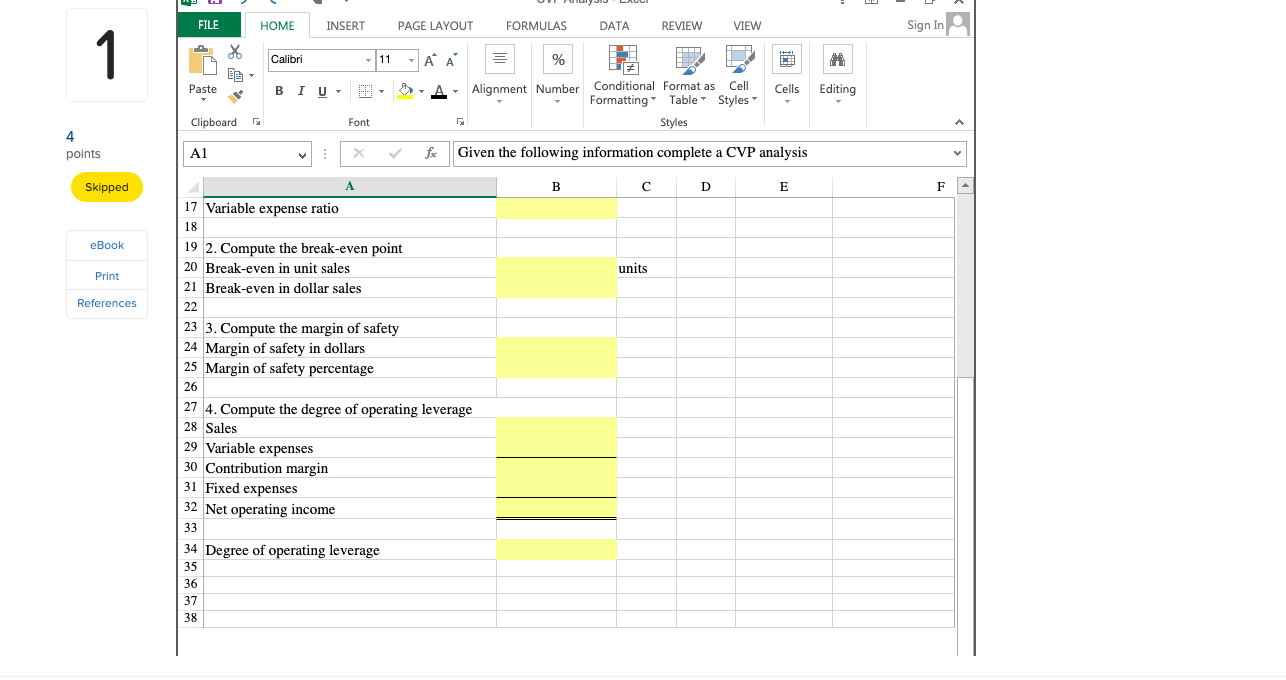The width and height of the screenshot is (1286, 680).
Task: Click the font color swatch
Action: (x=439, y=90)
